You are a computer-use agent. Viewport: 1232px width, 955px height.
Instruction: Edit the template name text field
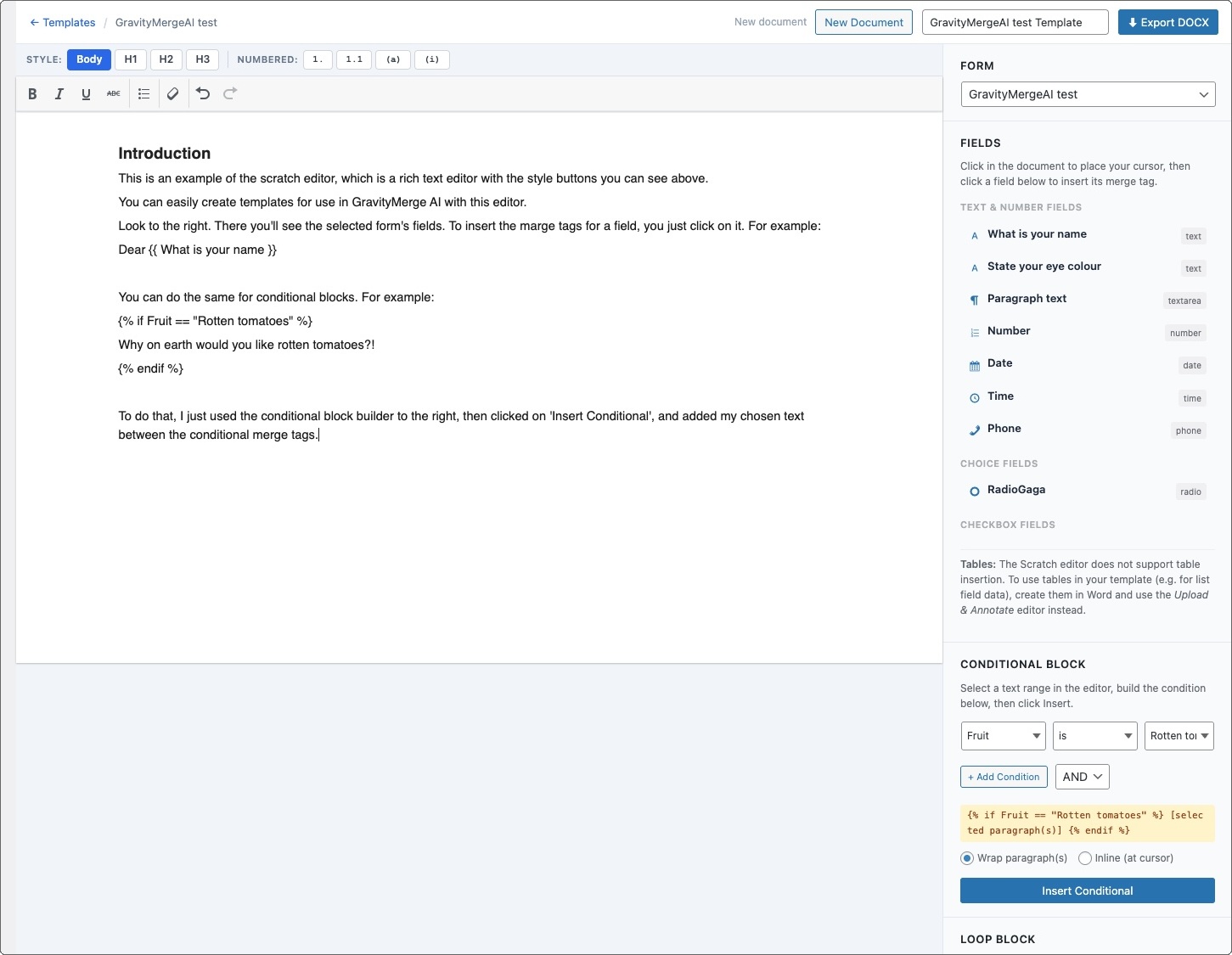[x=1015, y=22]
